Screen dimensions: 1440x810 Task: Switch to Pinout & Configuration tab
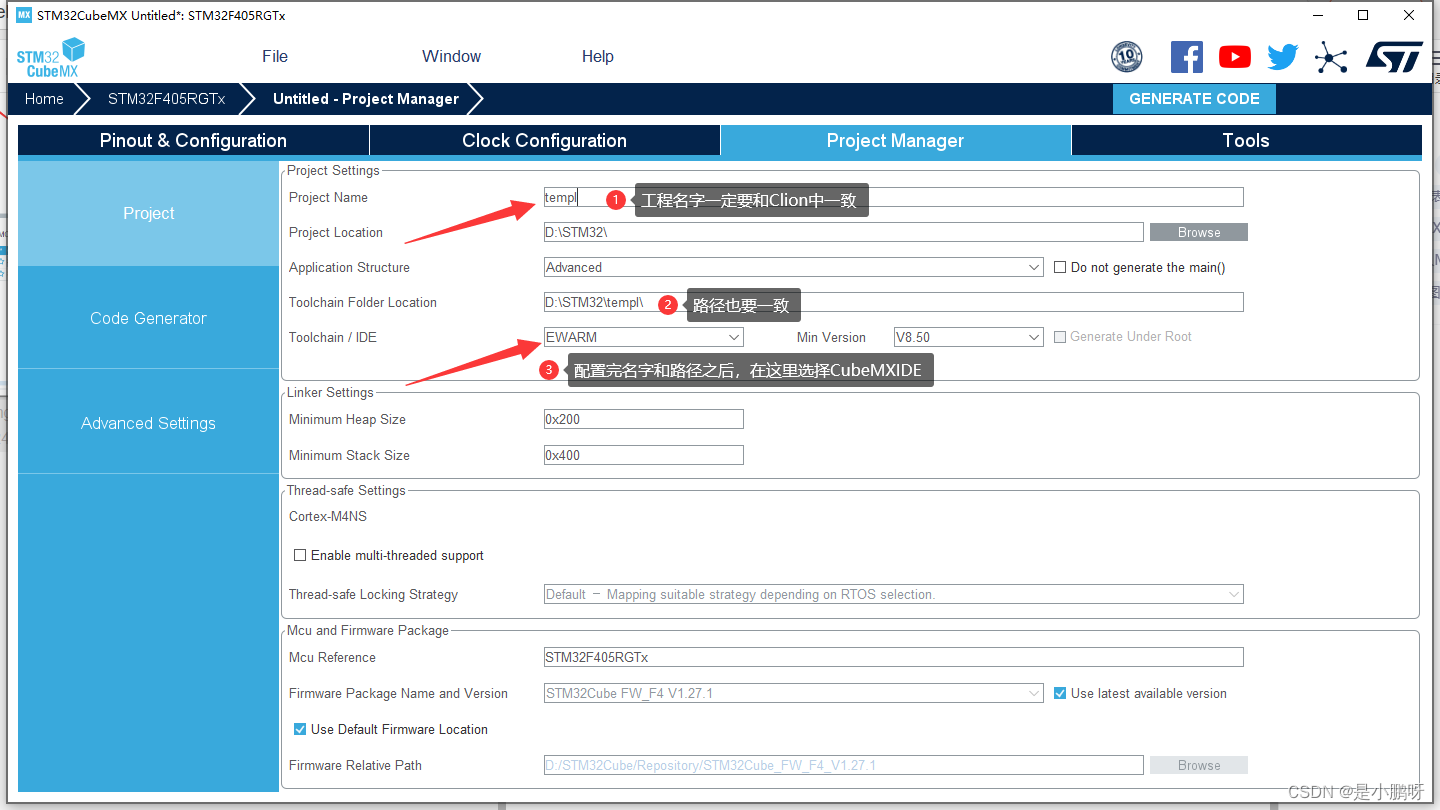click(x=193, y=140)
